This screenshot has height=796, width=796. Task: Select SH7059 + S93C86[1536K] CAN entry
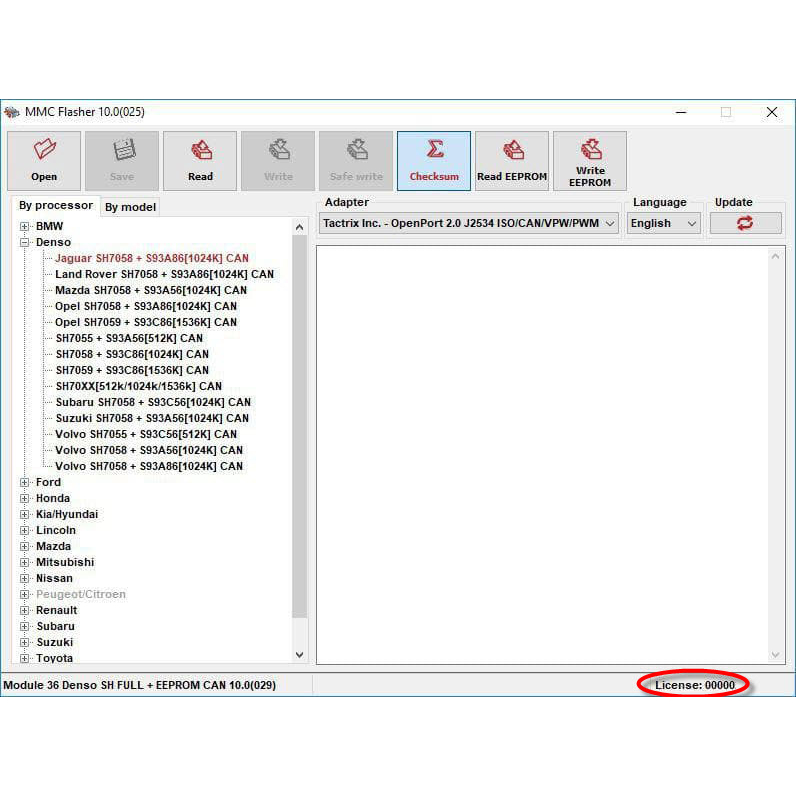click(x=132, y=370)
